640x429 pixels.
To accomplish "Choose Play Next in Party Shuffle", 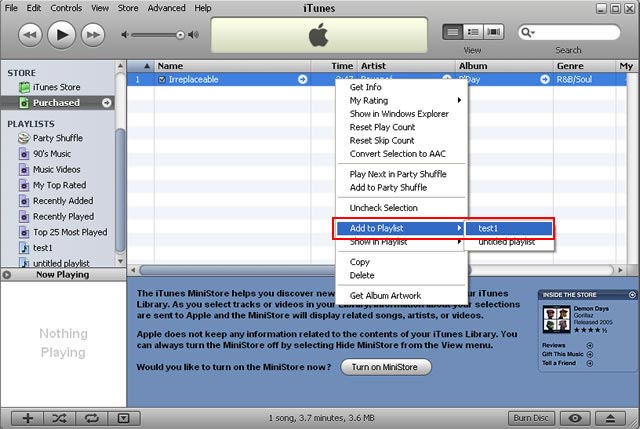I will pos(402,174).
